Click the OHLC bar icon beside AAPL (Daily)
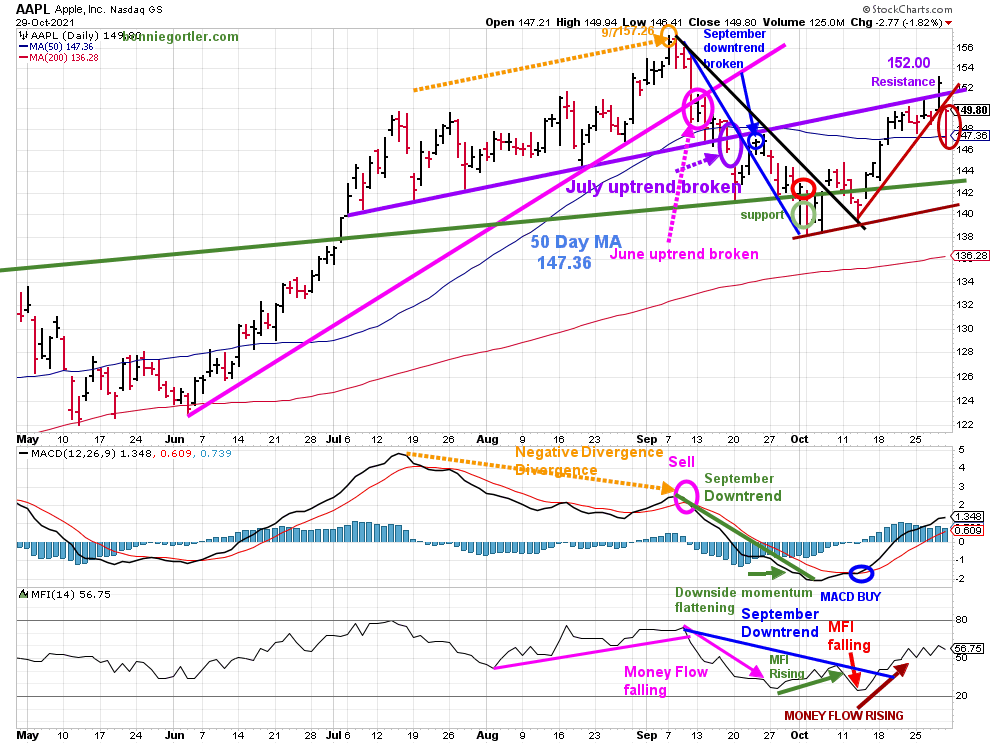990x744 pixels. click(23, 36)
